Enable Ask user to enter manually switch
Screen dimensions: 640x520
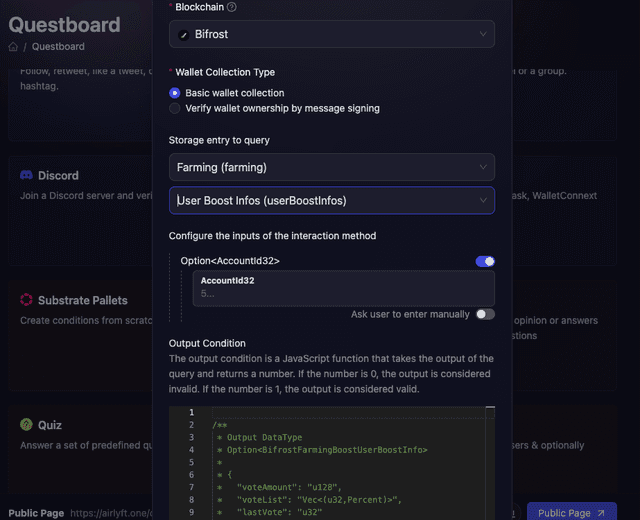[x=485, y=314]
